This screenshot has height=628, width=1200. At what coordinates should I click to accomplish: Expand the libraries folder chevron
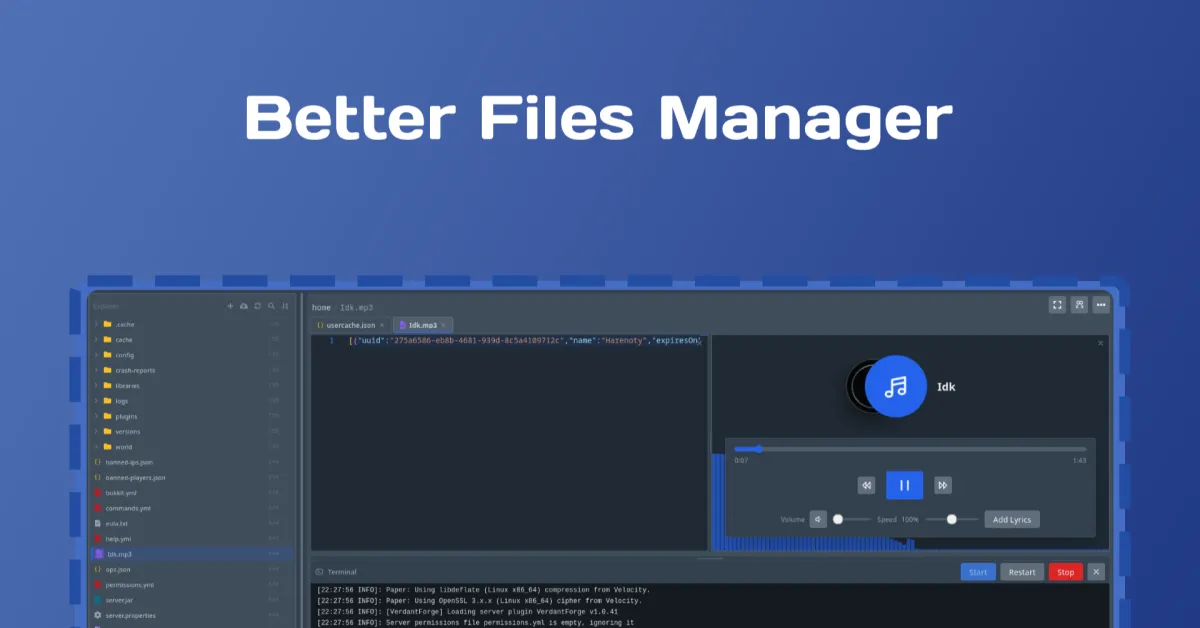pos(96,385)
